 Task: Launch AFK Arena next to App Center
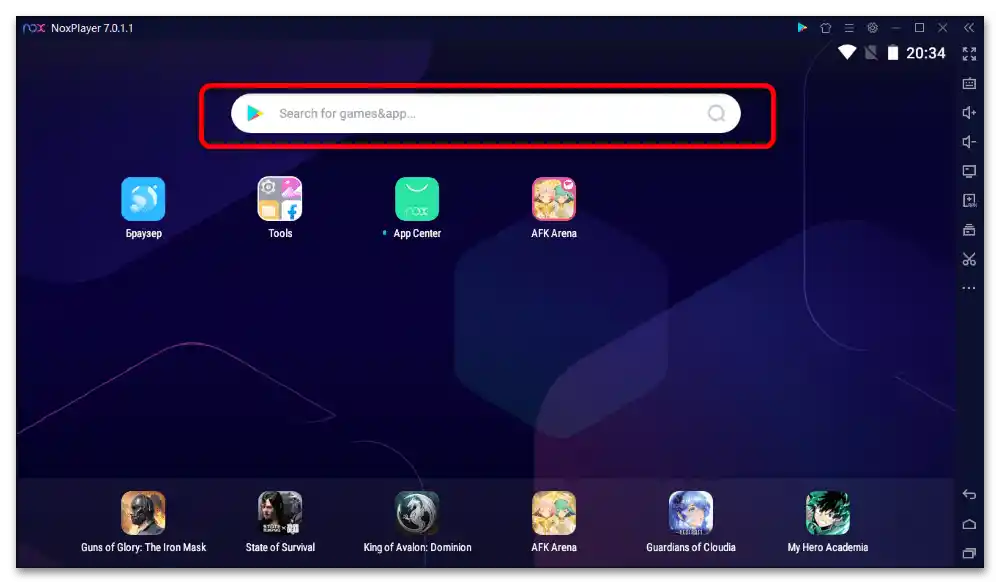point(554,199)
